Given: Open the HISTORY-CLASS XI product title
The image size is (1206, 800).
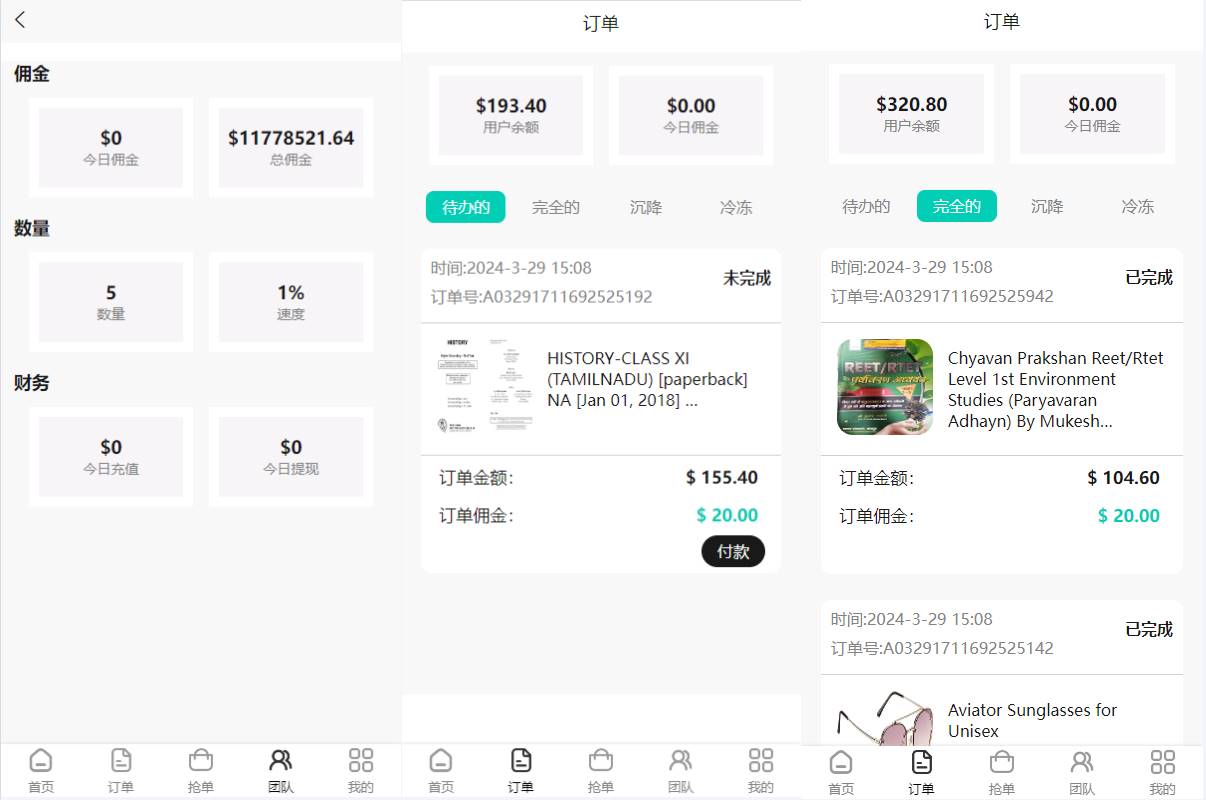Looking at the screenshot, I should click(x=647, y=379).
